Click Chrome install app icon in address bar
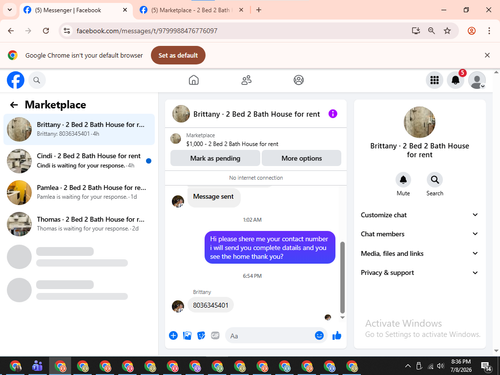 click(415, 31)
